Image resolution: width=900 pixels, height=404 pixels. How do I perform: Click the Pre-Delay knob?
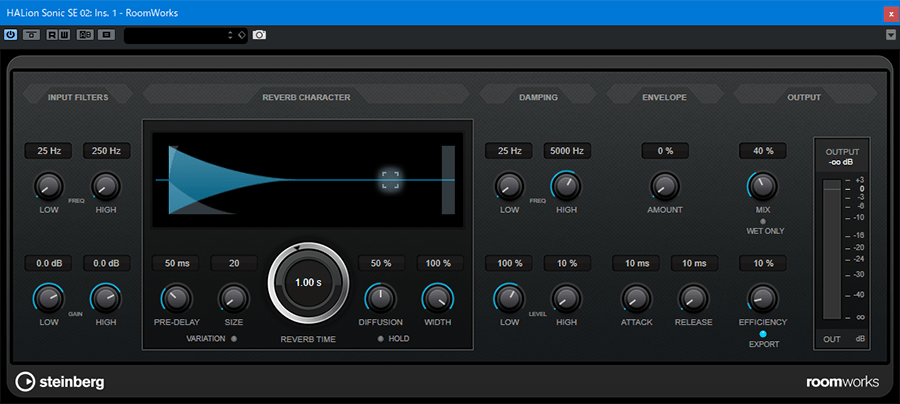click(177, 298)
